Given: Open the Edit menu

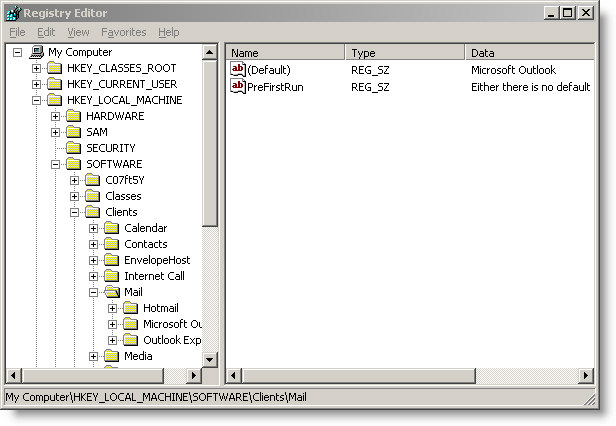Looking at the screenshot, I should [x=46, y=32].
